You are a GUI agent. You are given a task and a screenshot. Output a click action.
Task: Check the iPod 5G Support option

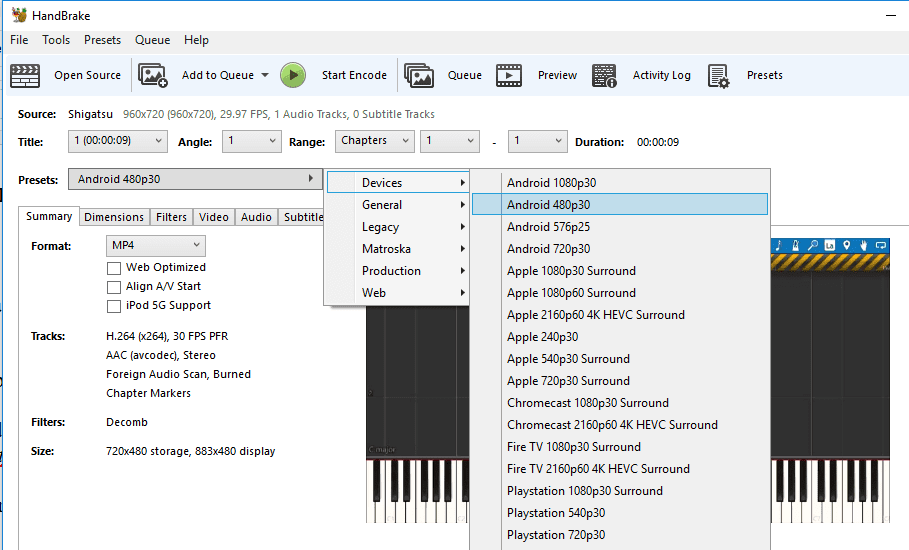[114, 306]
